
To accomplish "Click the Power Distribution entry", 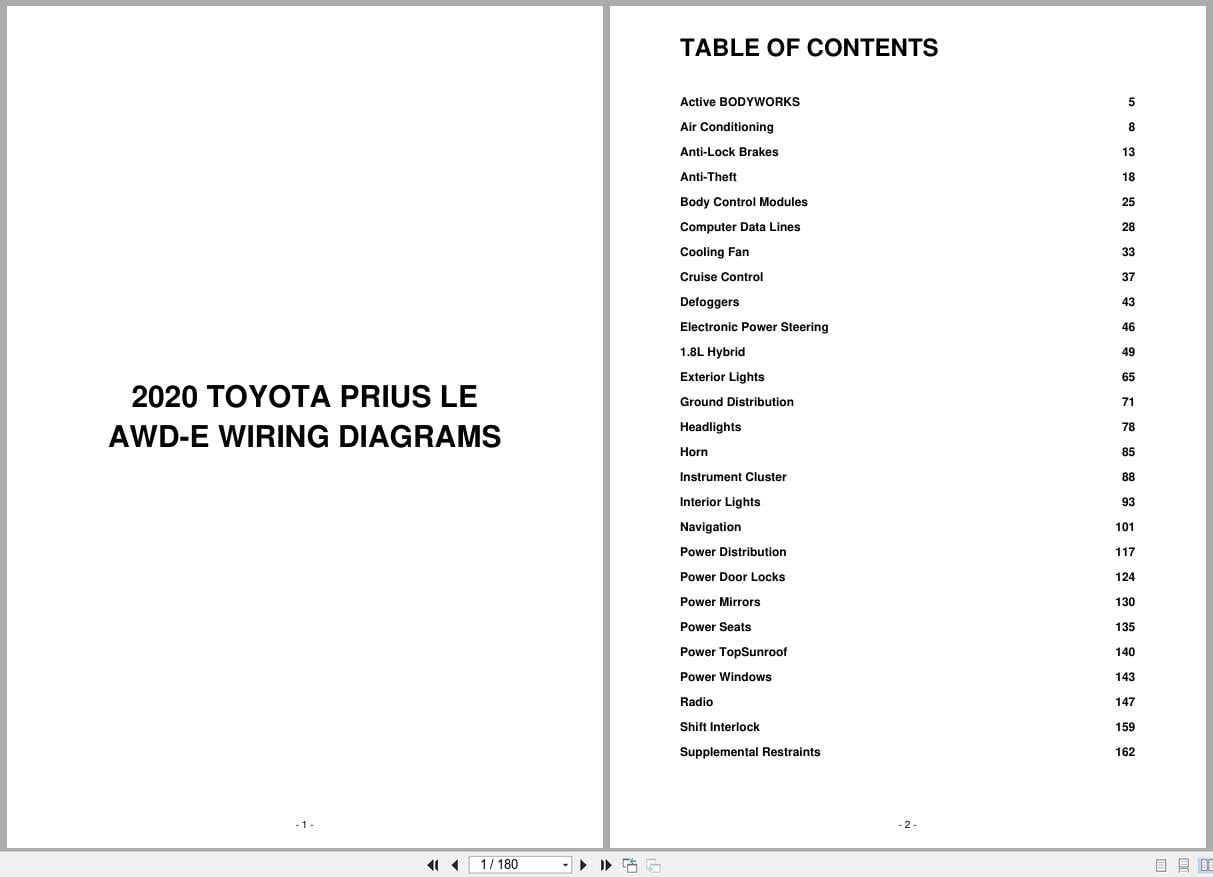I will click(x=733, y=552).
